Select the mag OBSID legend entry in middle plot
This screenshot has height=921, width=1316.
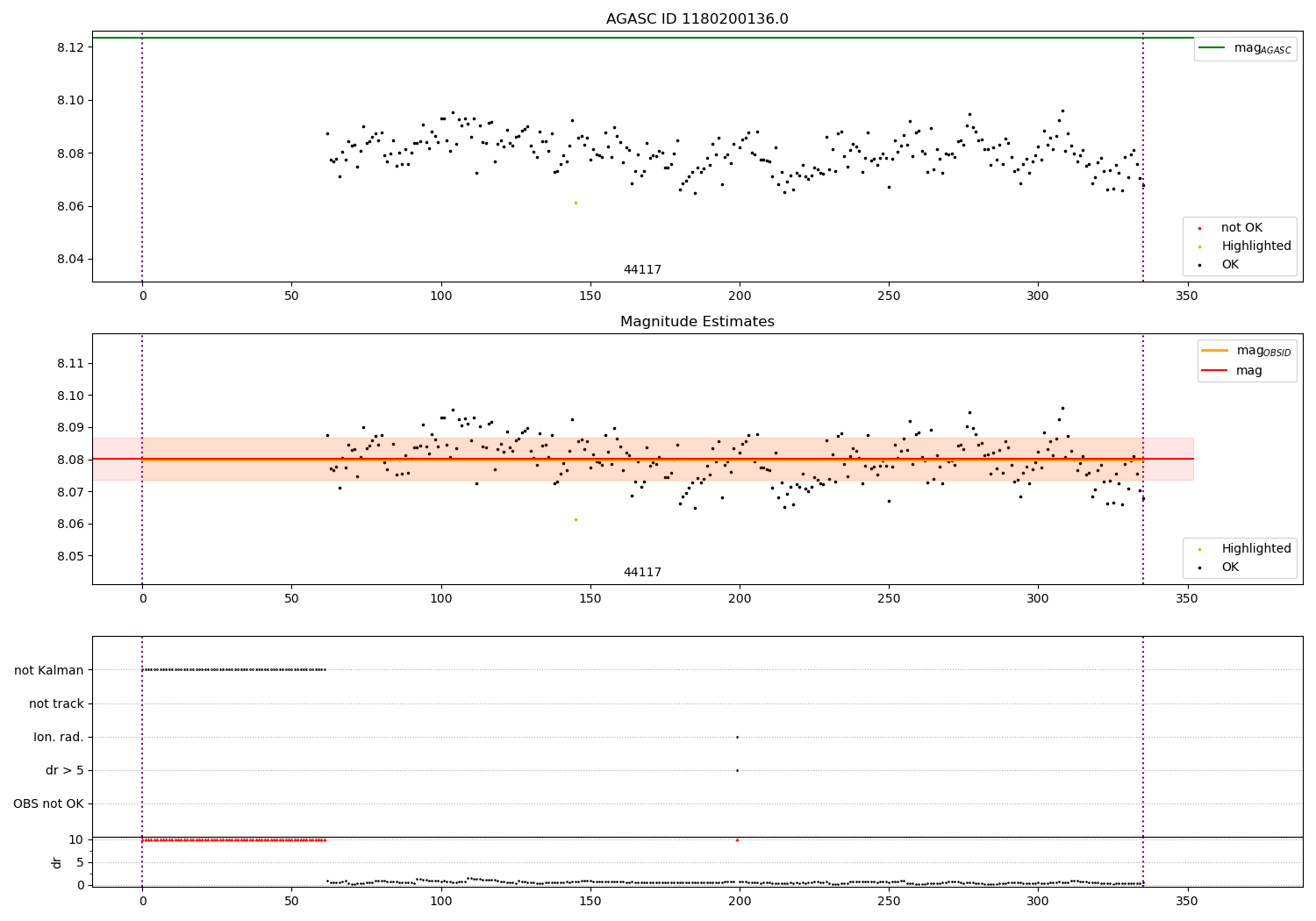(x=1245, y=351)
